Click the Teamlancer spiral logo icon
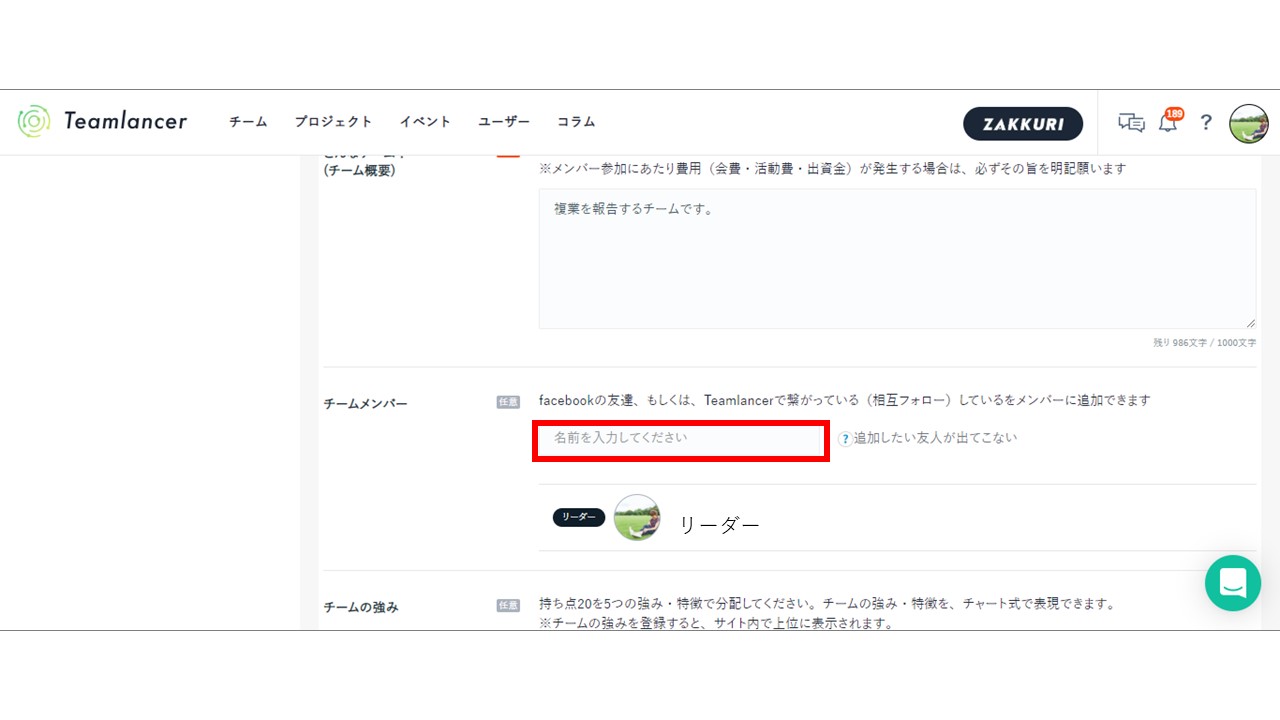The height and width of the screenshot is (720, 1280). click(x=34, y=121)
